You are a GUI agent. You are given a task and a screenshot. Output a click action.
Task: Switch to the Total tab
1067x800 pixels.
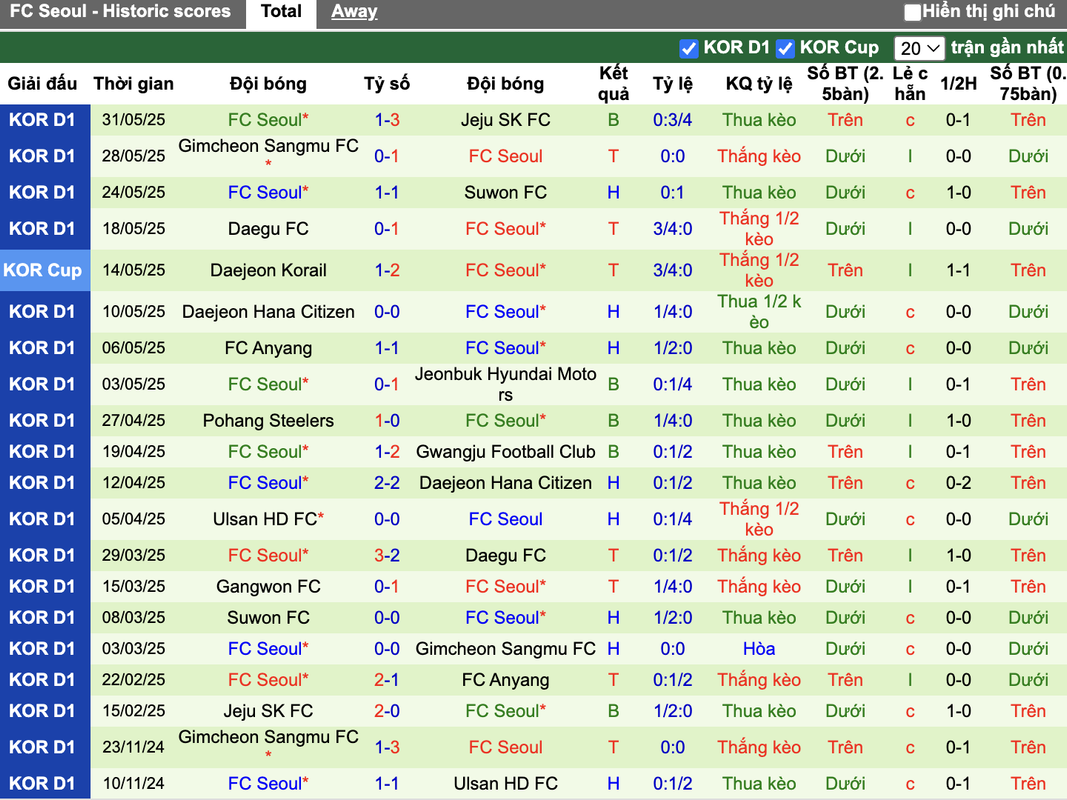click(x=281, y=12)
